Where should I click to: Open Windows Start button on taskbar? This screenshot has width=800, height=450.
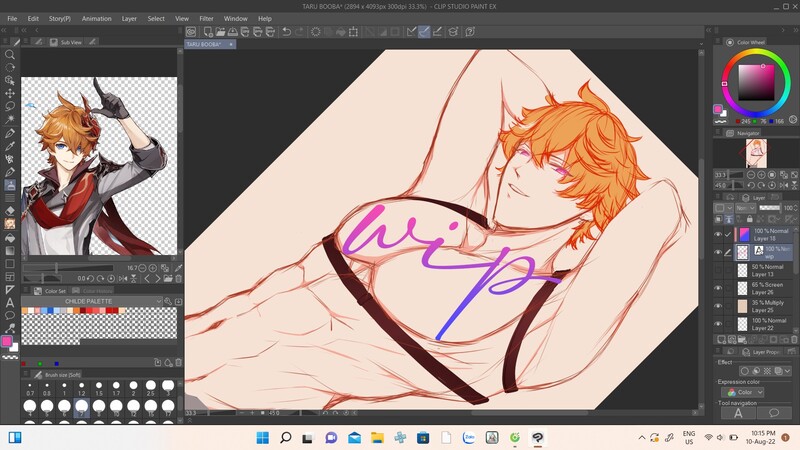(x=262, y=438)
